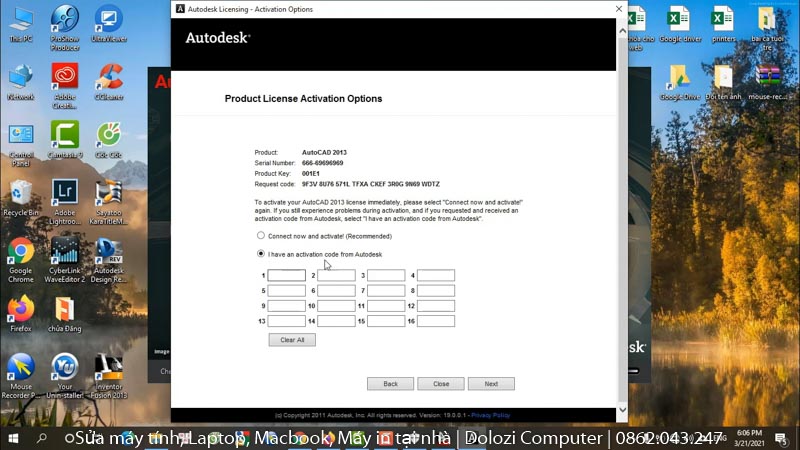
Task: Select 'Connect now and activate!' radio option
Action: point(261,235)
